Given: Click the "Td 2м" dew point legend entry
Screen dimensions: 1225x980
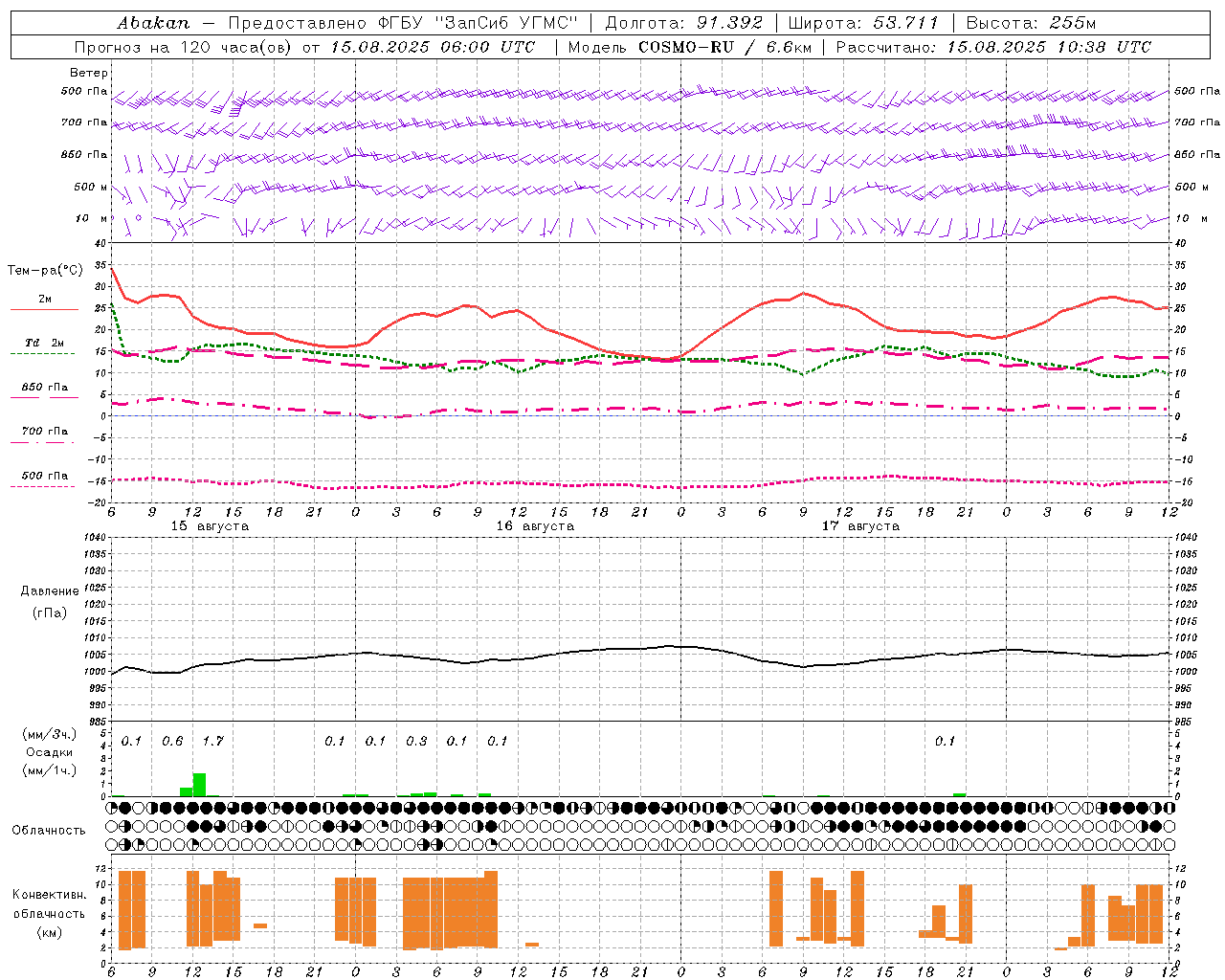Looking at the screenshot, I should [x=44, y=343].
